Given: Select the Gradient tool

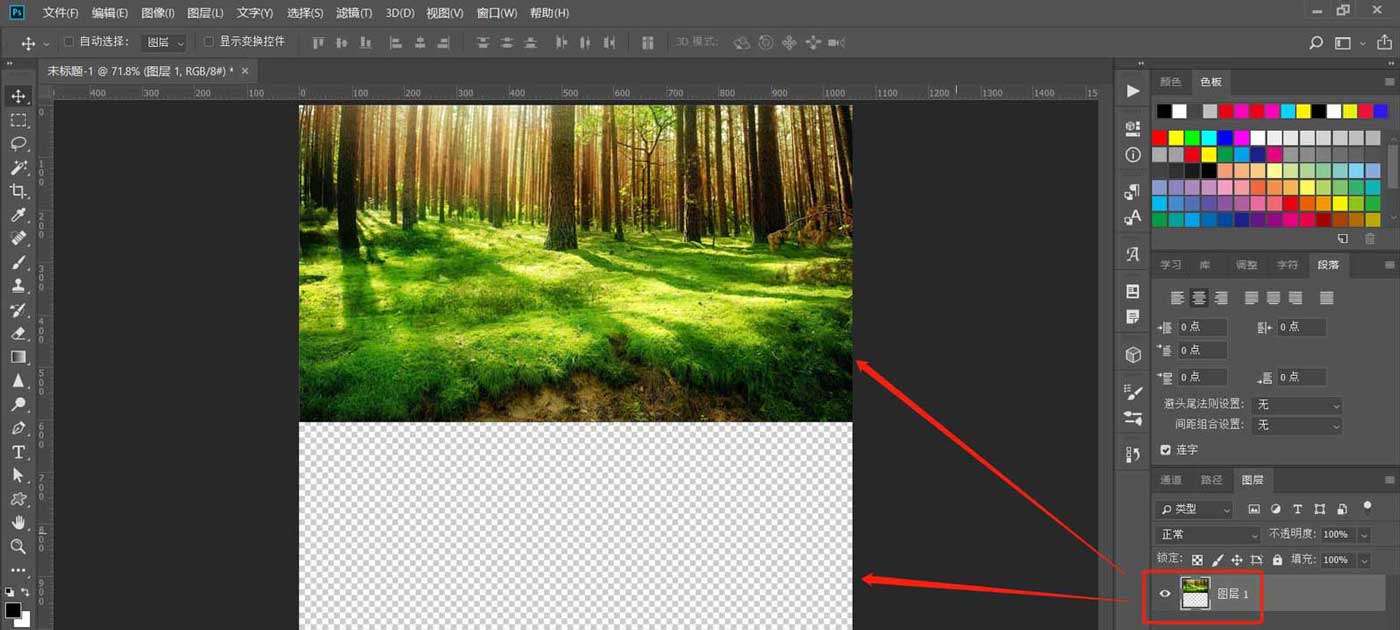Looking at the screenshot, I should 18,357.
